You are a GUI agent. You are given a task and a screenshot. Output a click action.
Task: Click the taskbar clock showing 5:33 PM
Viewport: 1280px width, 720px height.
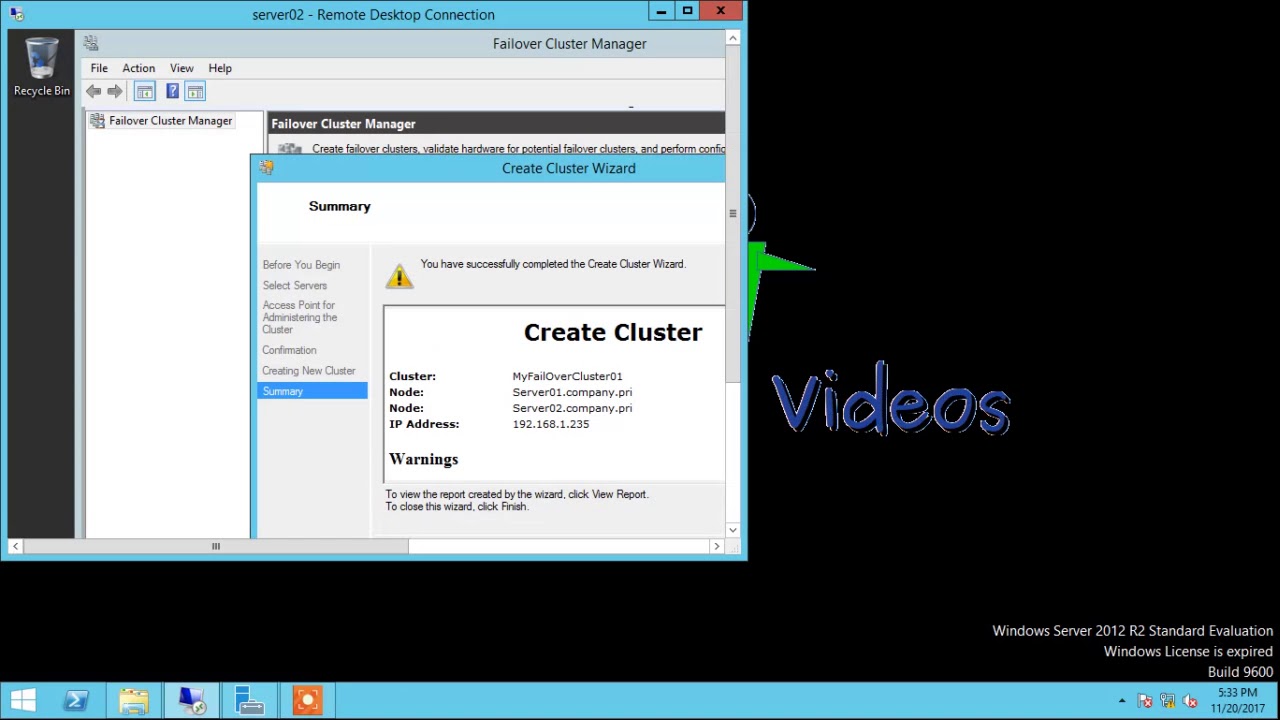pos(1238,701)
